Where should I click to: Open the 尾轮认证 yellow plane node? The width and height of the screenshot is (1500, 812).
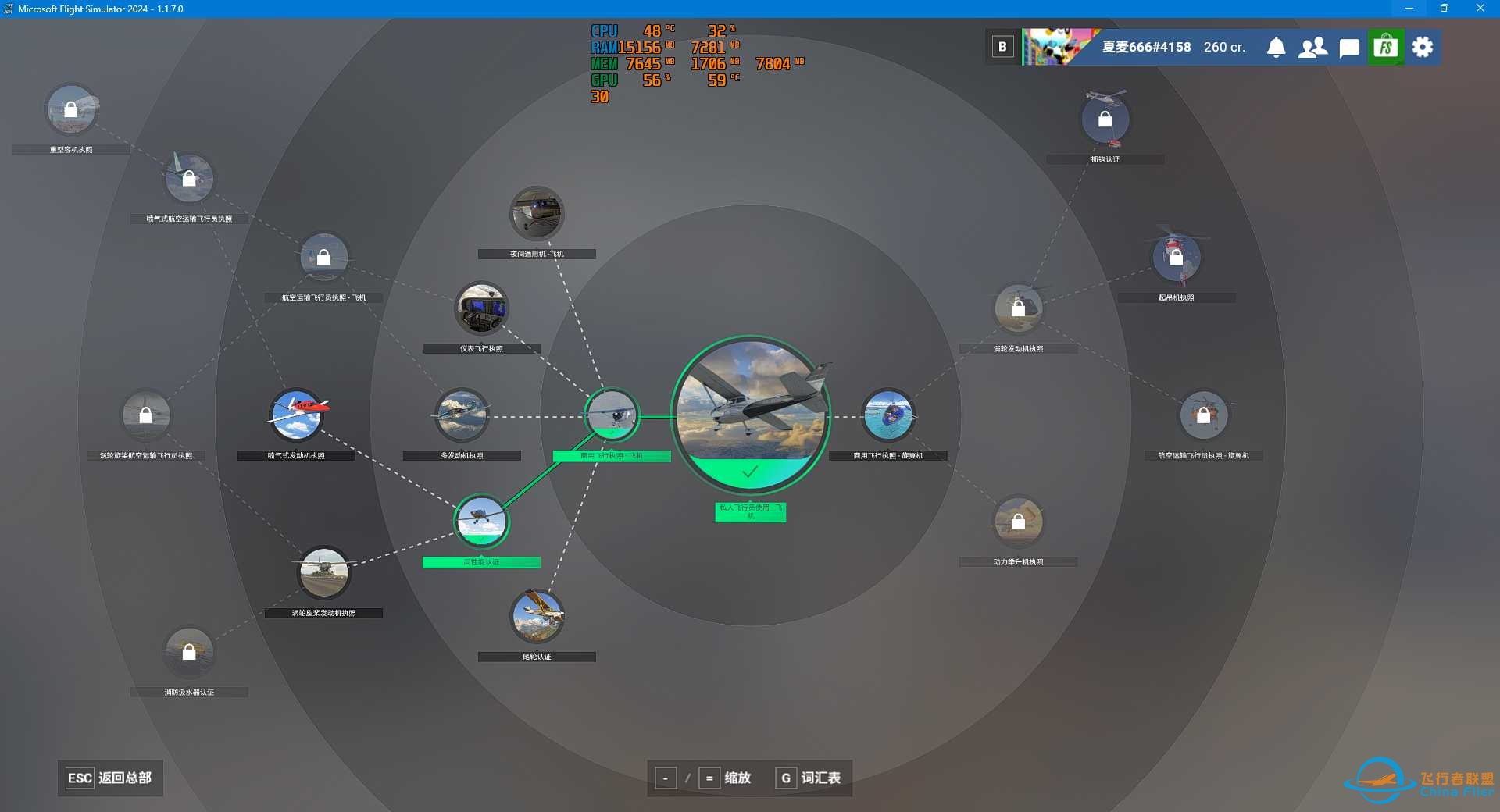coord(537,616)
